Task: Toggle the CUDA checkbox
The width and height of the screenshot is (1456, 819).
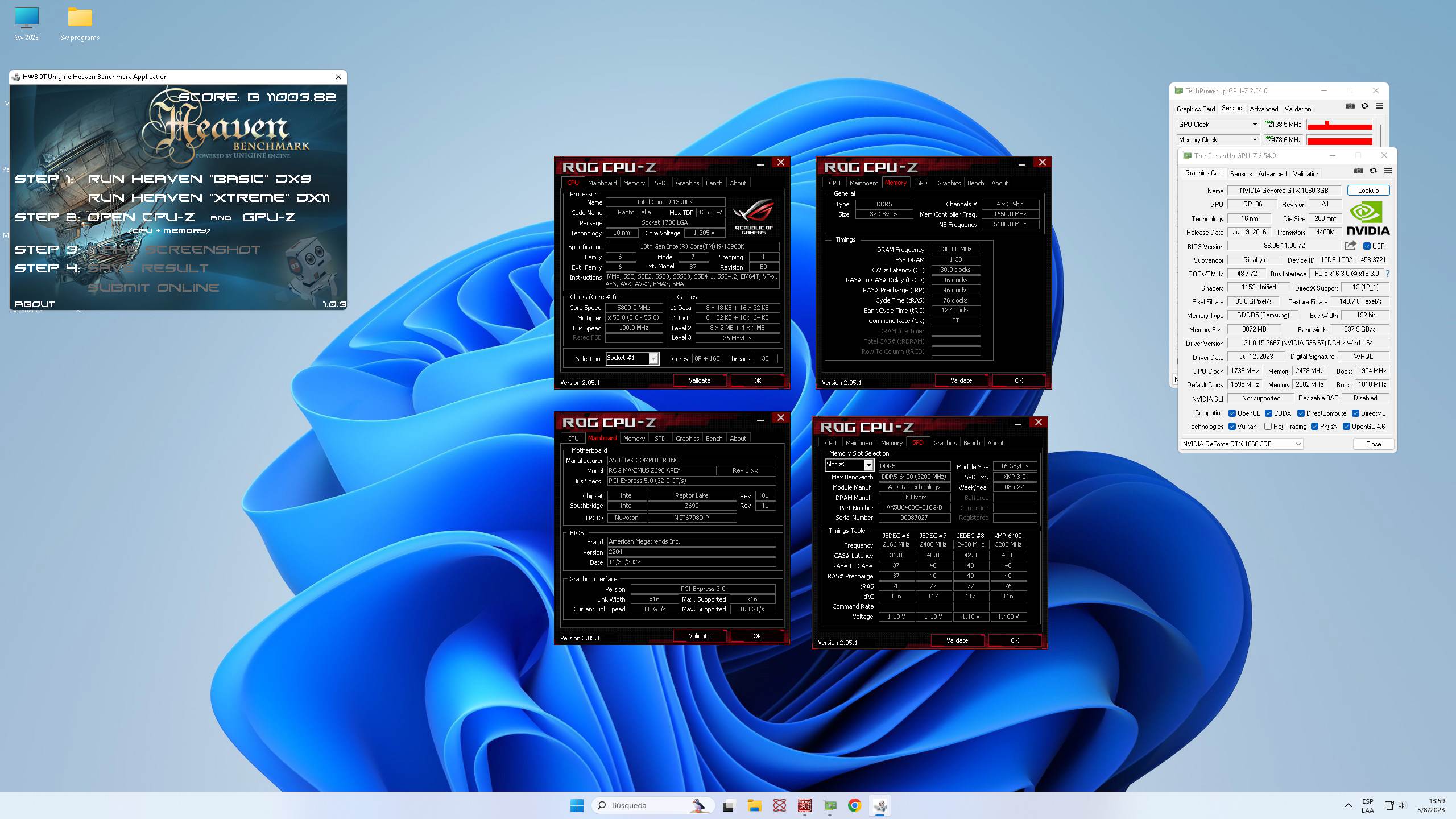Action: [x=1268, y=413]
